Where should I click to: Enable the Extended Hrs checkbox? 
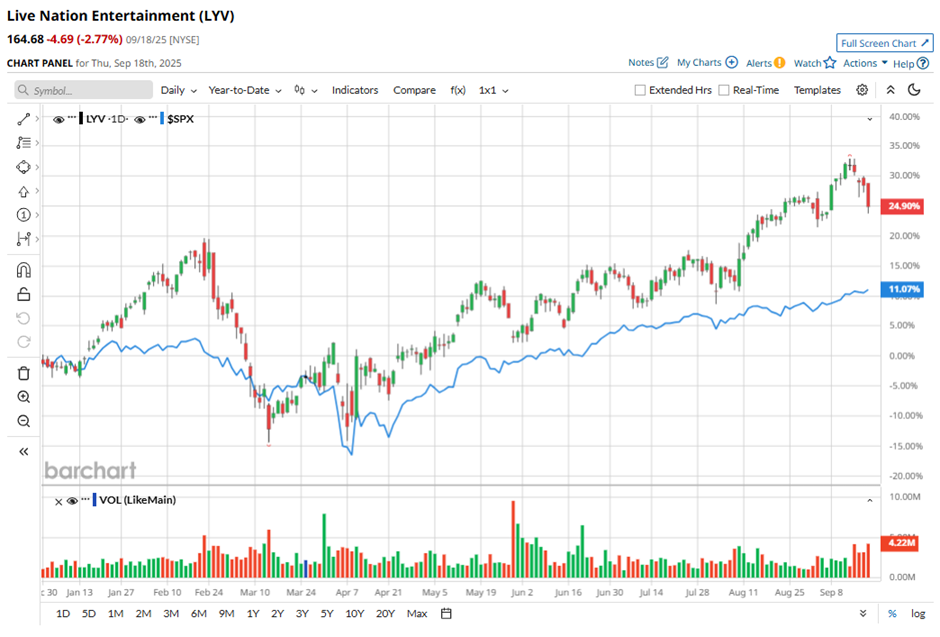click(x=640, y=90)
